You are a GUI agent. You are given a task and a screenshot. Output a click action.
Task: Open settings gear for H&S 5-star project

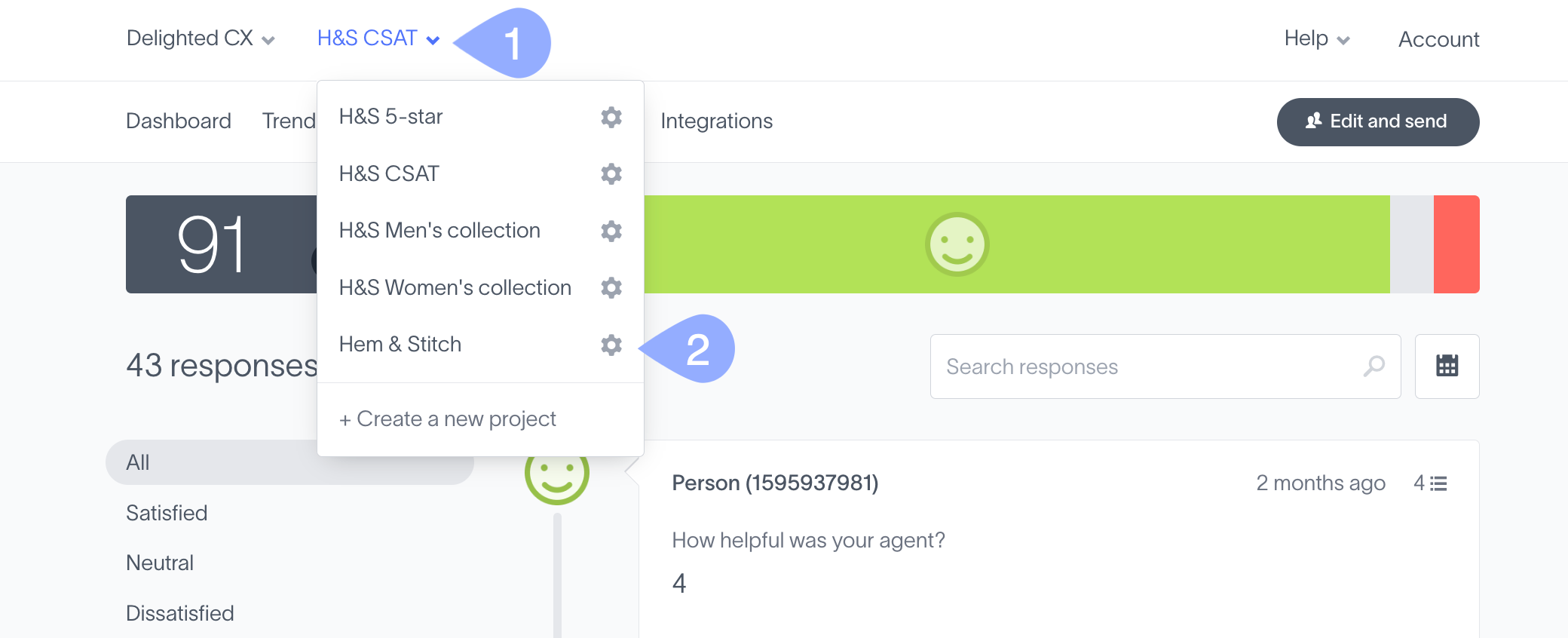[611, 117]
